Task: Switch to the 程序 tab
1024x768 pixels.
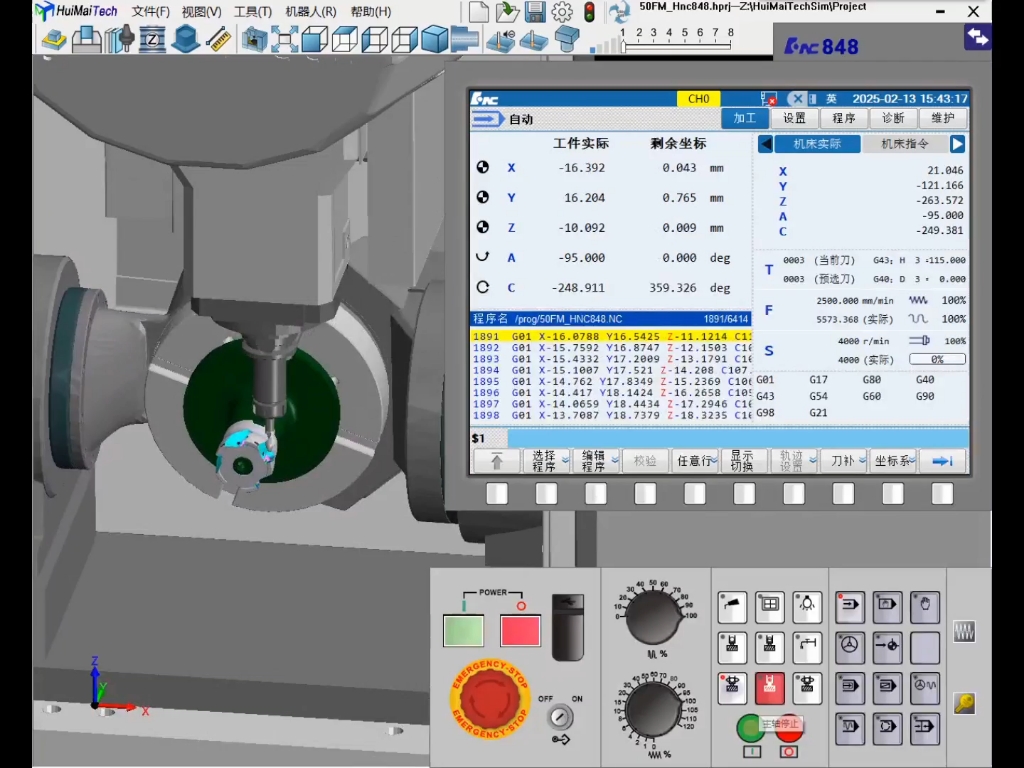Action: (x=844, y=118)
